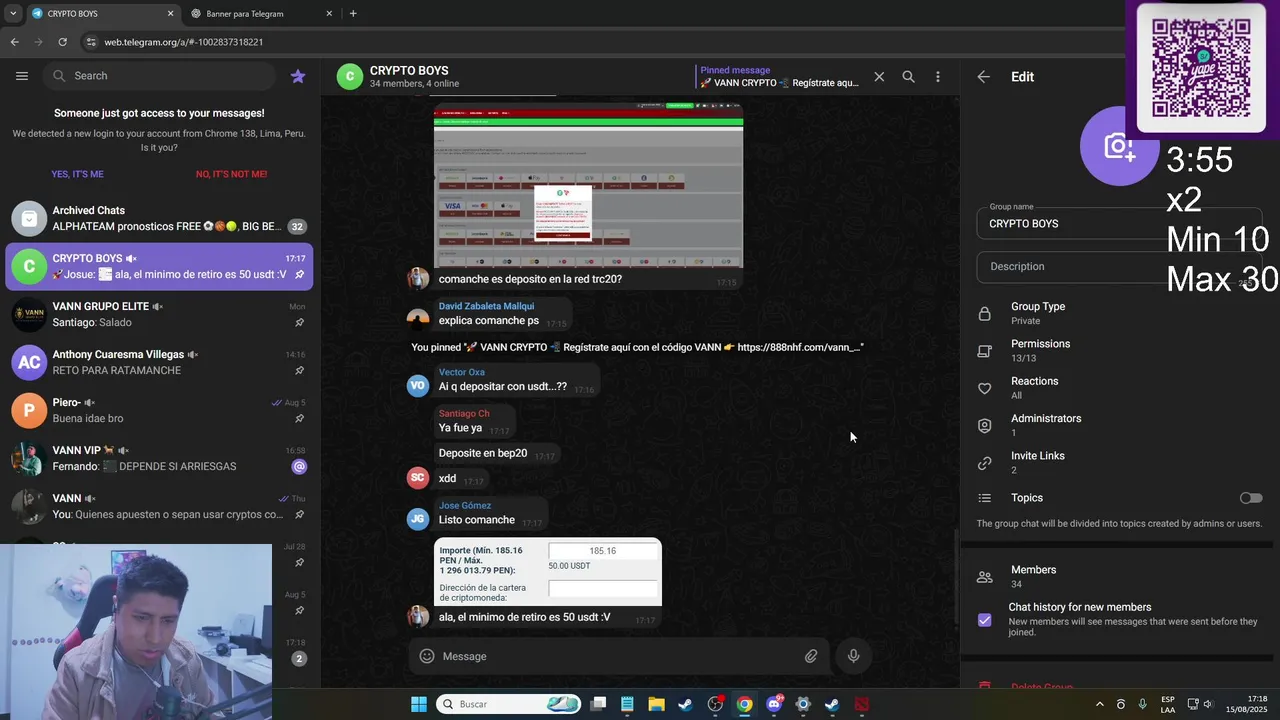The image size is (1280, 720).
Task: Open Anthony Cuaresma Villegas chat
Action: [x=160, y=363]
